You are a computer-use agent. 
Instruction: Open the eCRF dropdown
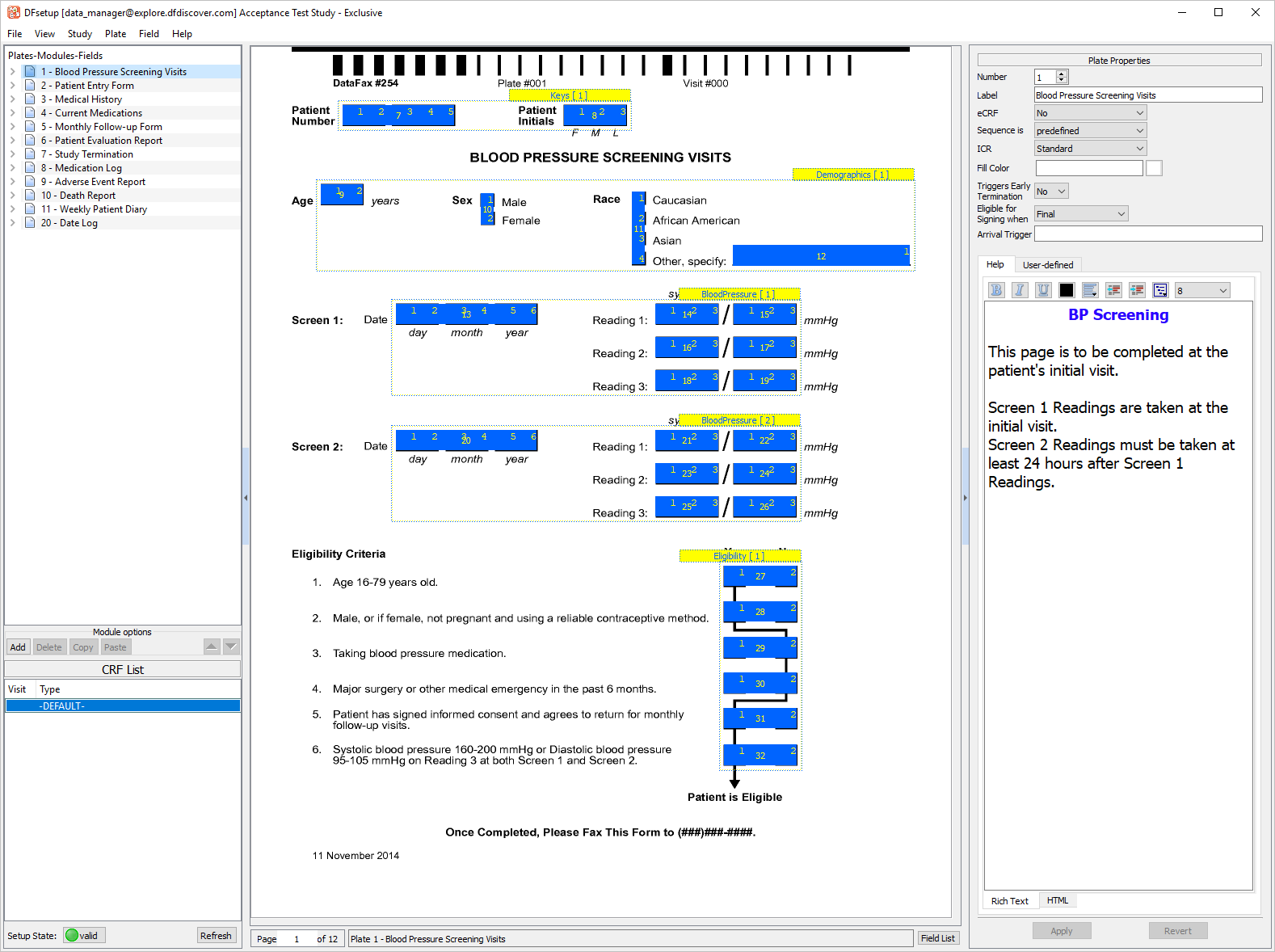tap(1090, 113)
